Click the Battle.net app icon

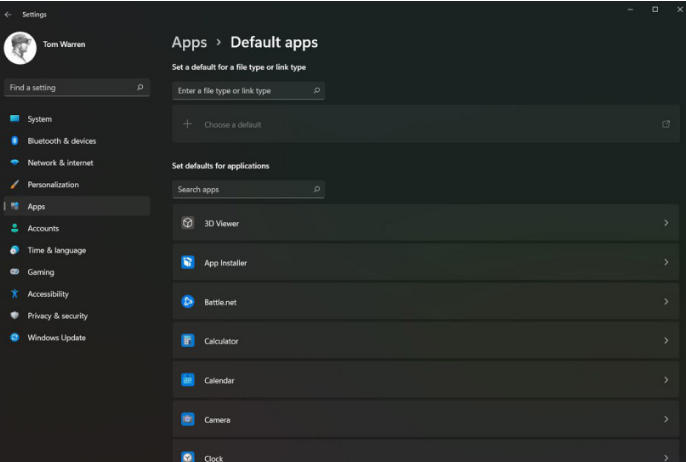(x=187, y=302)
